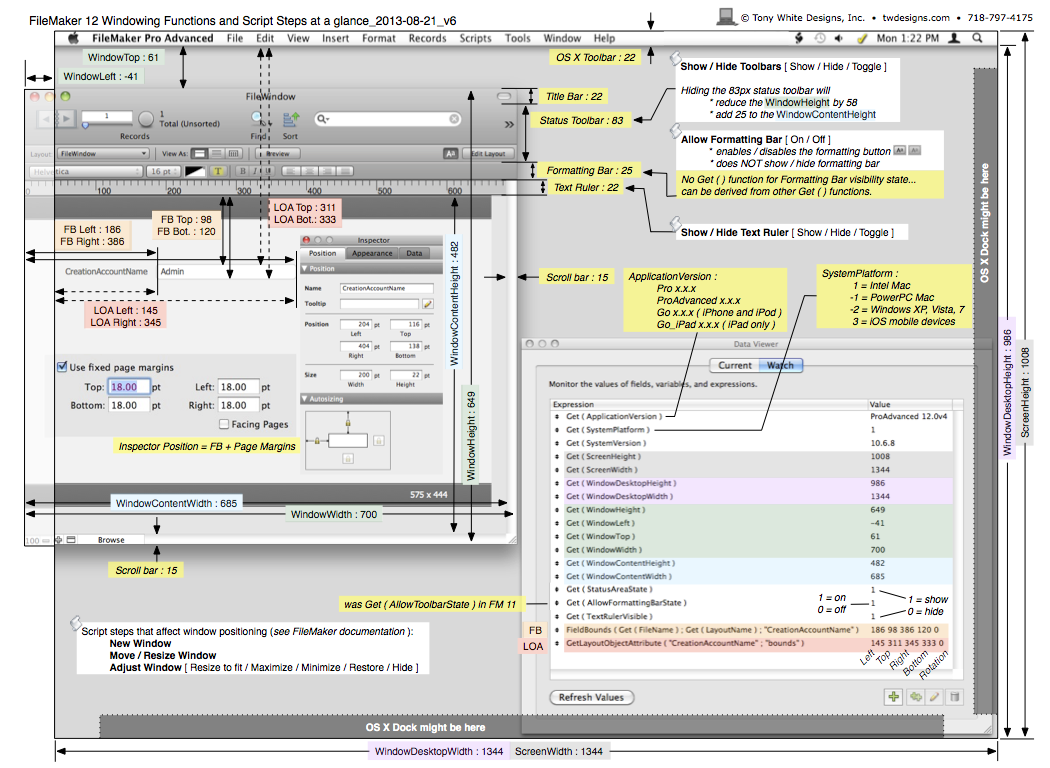This screenshot has width=1050, height=768.
Task: Toggle the left anchor lock in Autosizing
Action: point(317,441)
